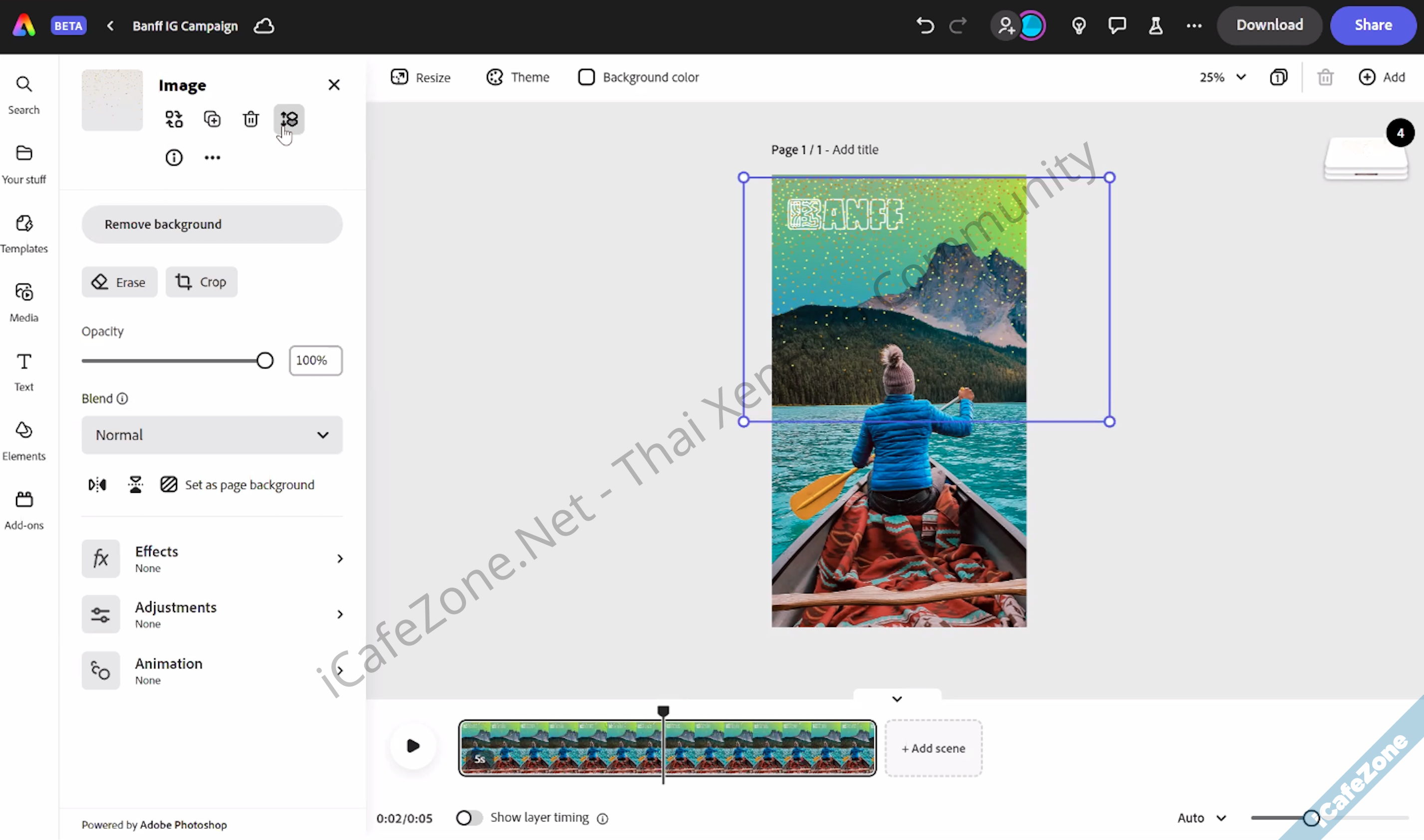Open the comments speech bubble icon
The height and width of the screenshot is (840, 1424).
[x=1117, y=25]
